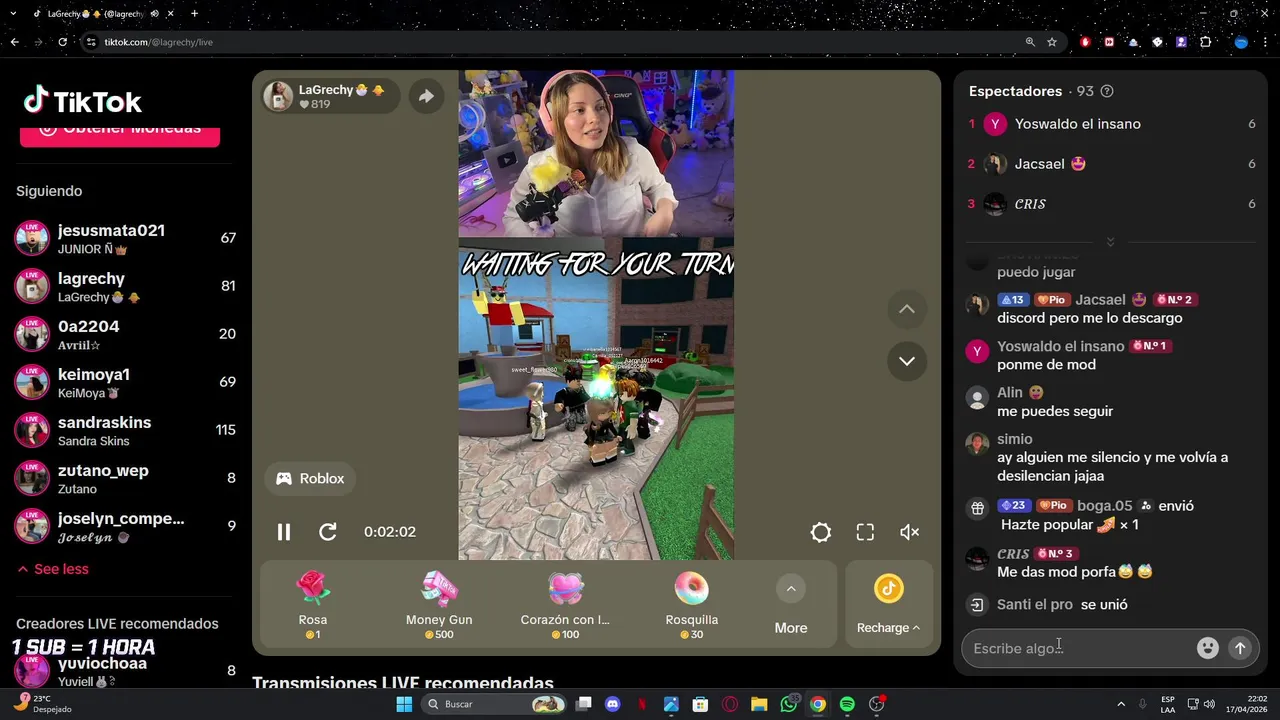Click the TikTok logo
Image resolution: width=1280 pixels, height=720 pixels.
tap(83, 101)
